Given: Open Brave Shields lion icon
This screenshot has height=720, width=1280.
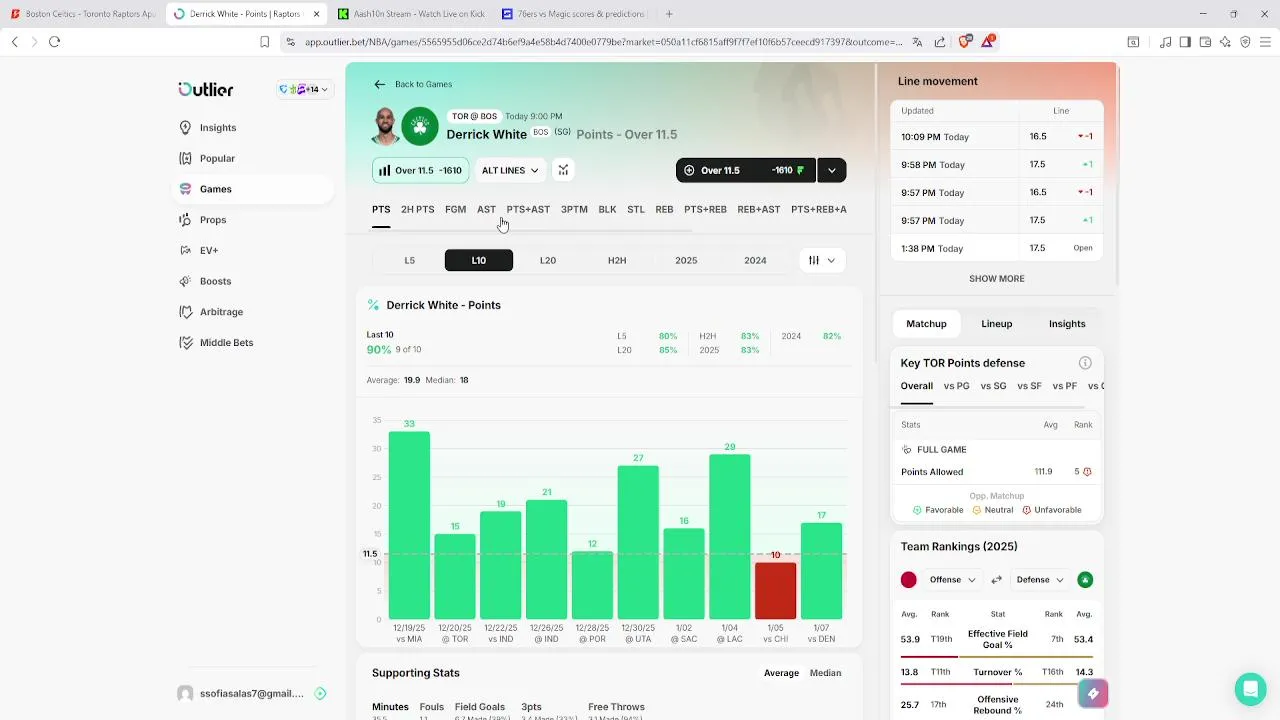Looking at the screenshot, I should pyautogui.click(x=965, y=41).
